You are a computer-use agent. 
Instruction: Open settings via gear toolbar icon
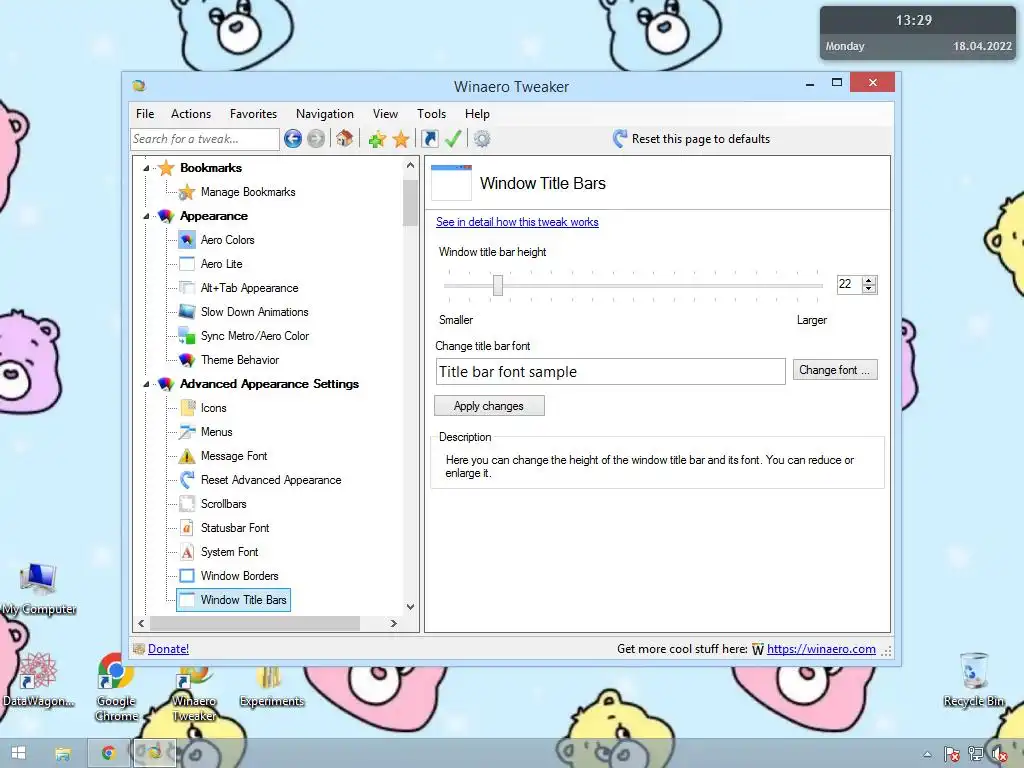coord(482,138)
